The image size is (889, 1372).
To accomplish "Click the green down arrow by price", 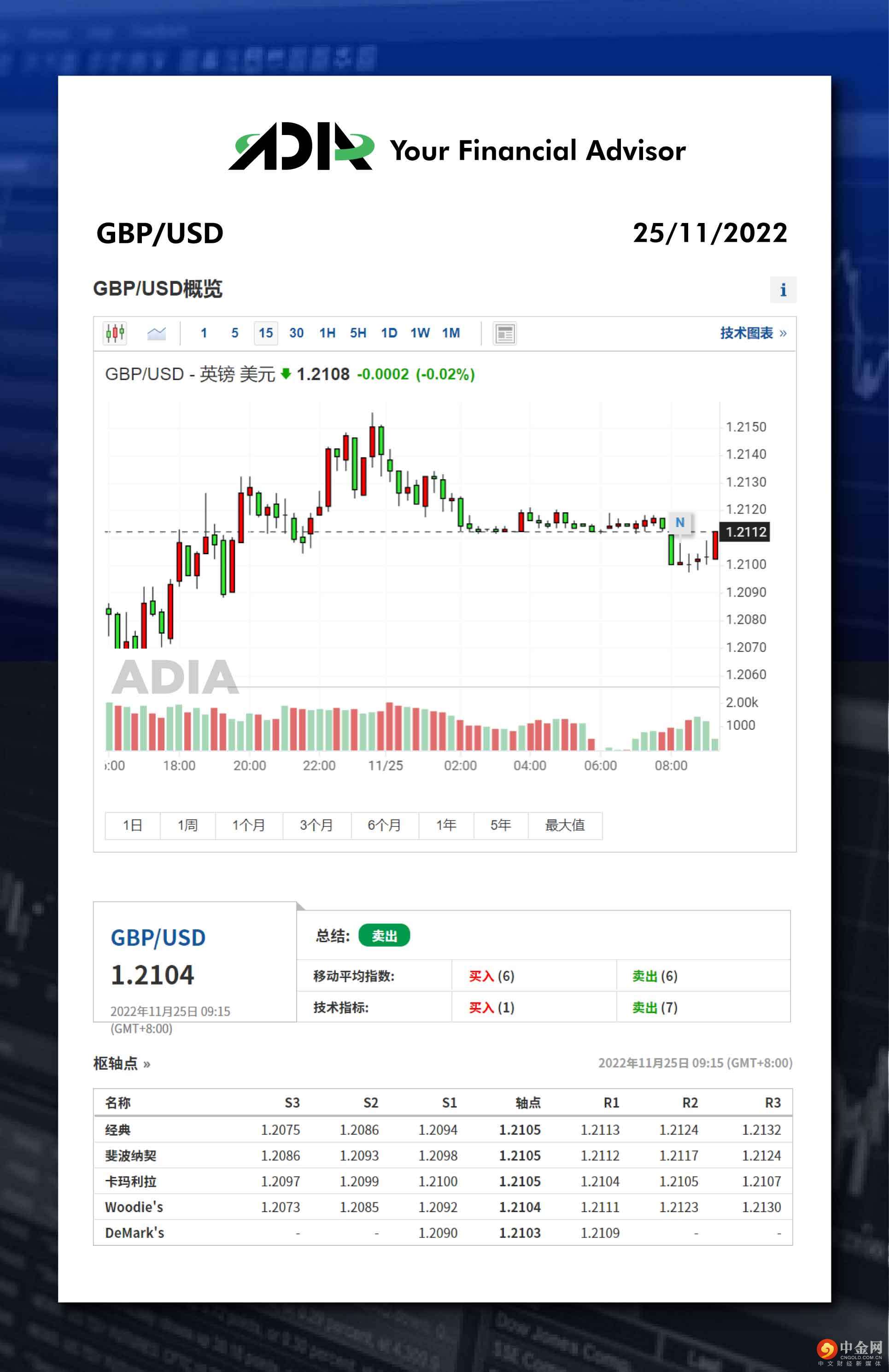I will 286,374.
